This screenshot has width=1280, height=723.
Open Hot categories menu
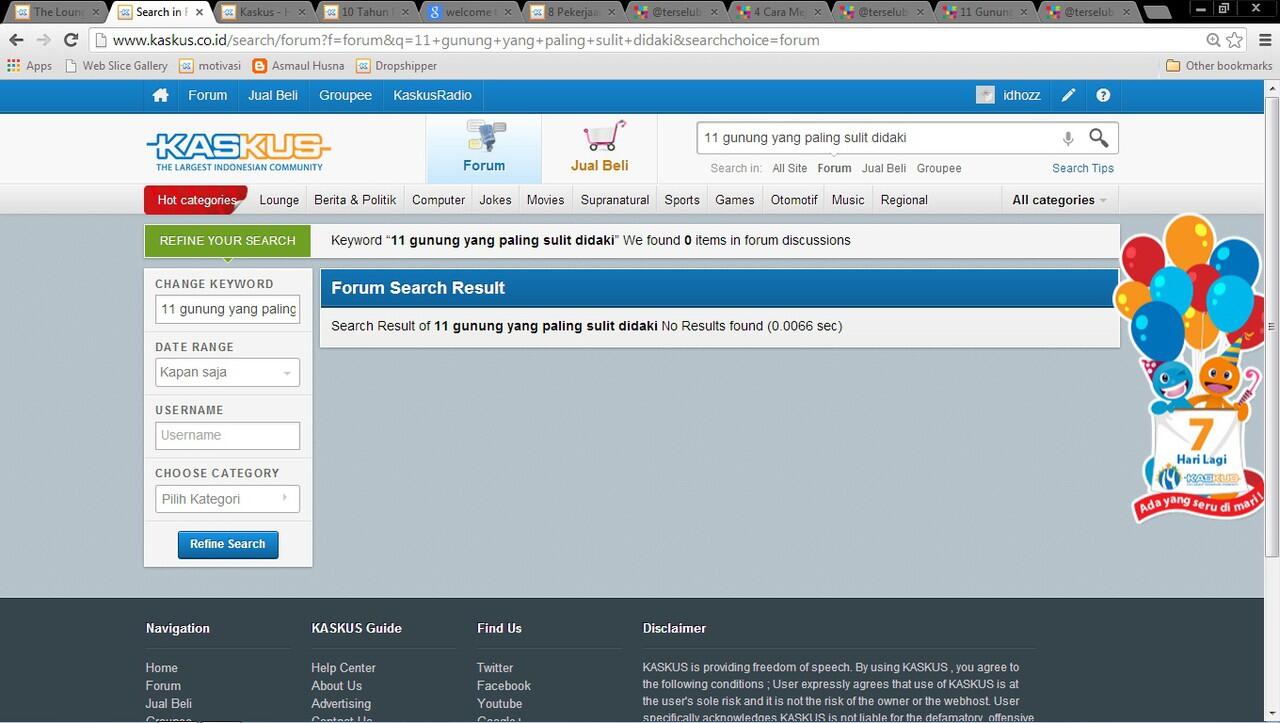coord(196,200)
